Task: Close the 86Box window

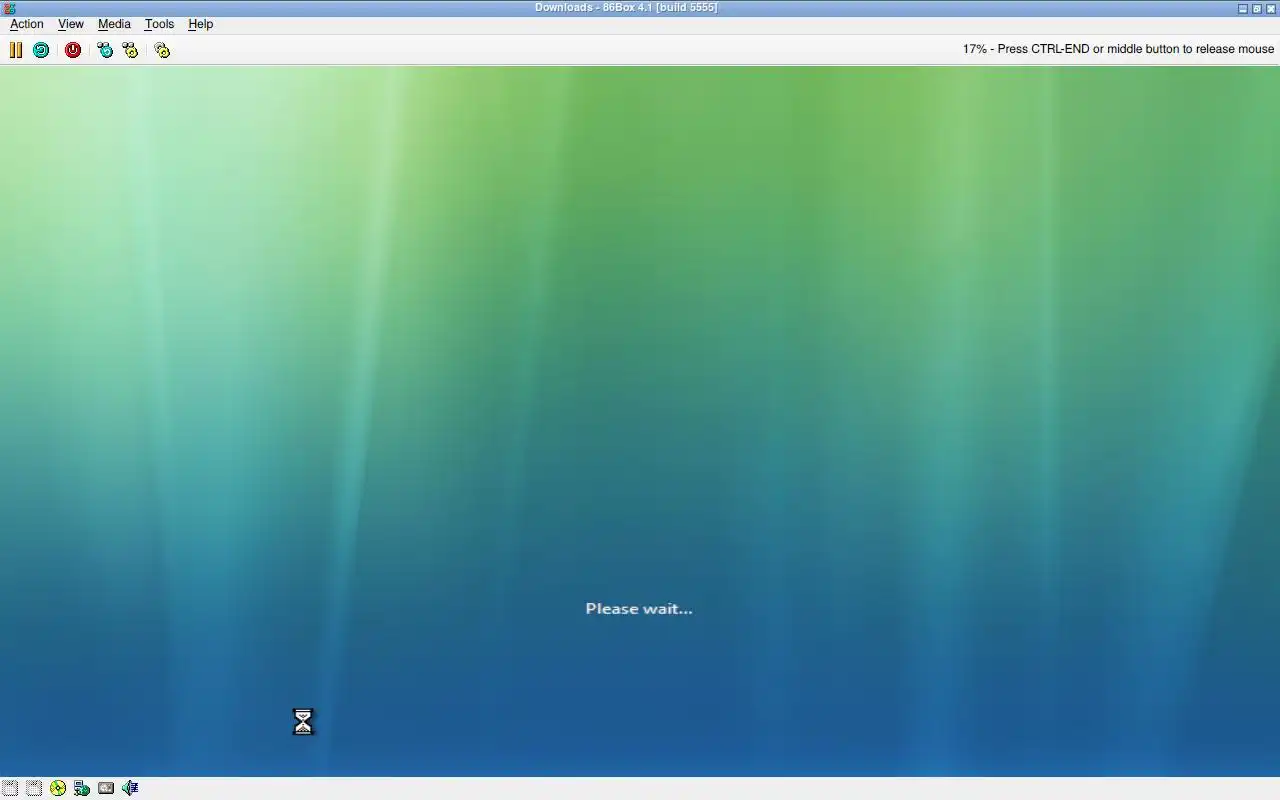Action: 1271,8
